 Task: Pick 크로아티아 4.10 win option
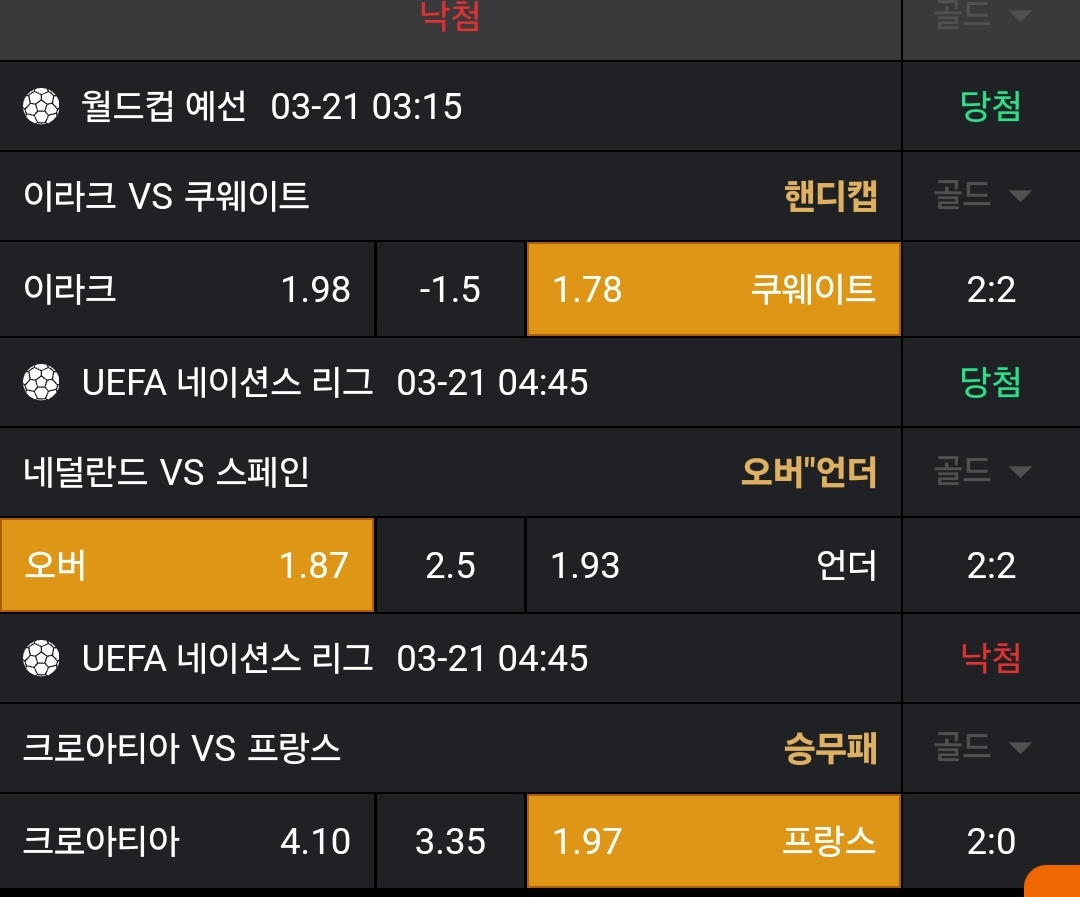click(x=187, y=841)
